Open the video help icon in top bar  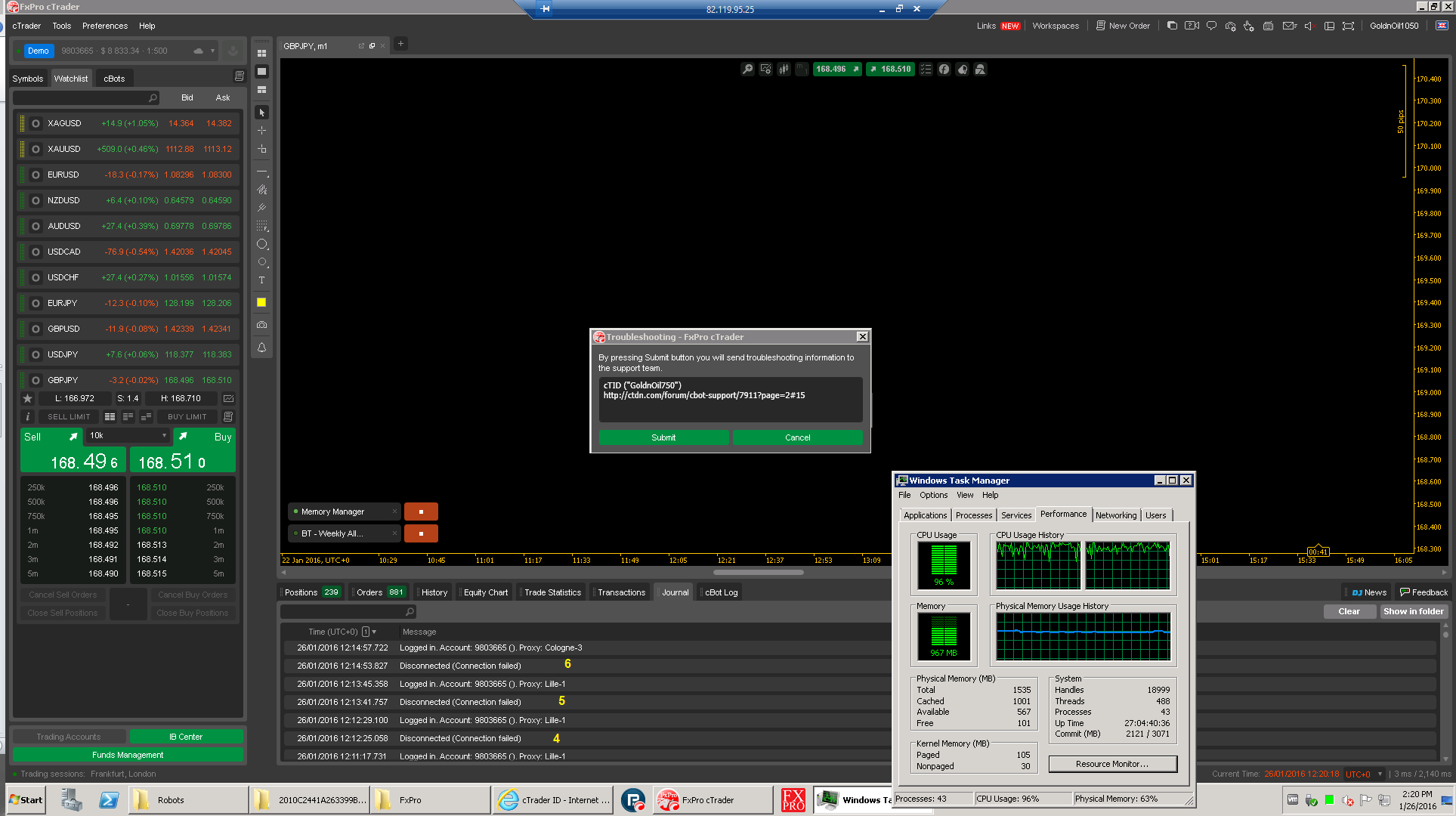tap(1192, 26)
